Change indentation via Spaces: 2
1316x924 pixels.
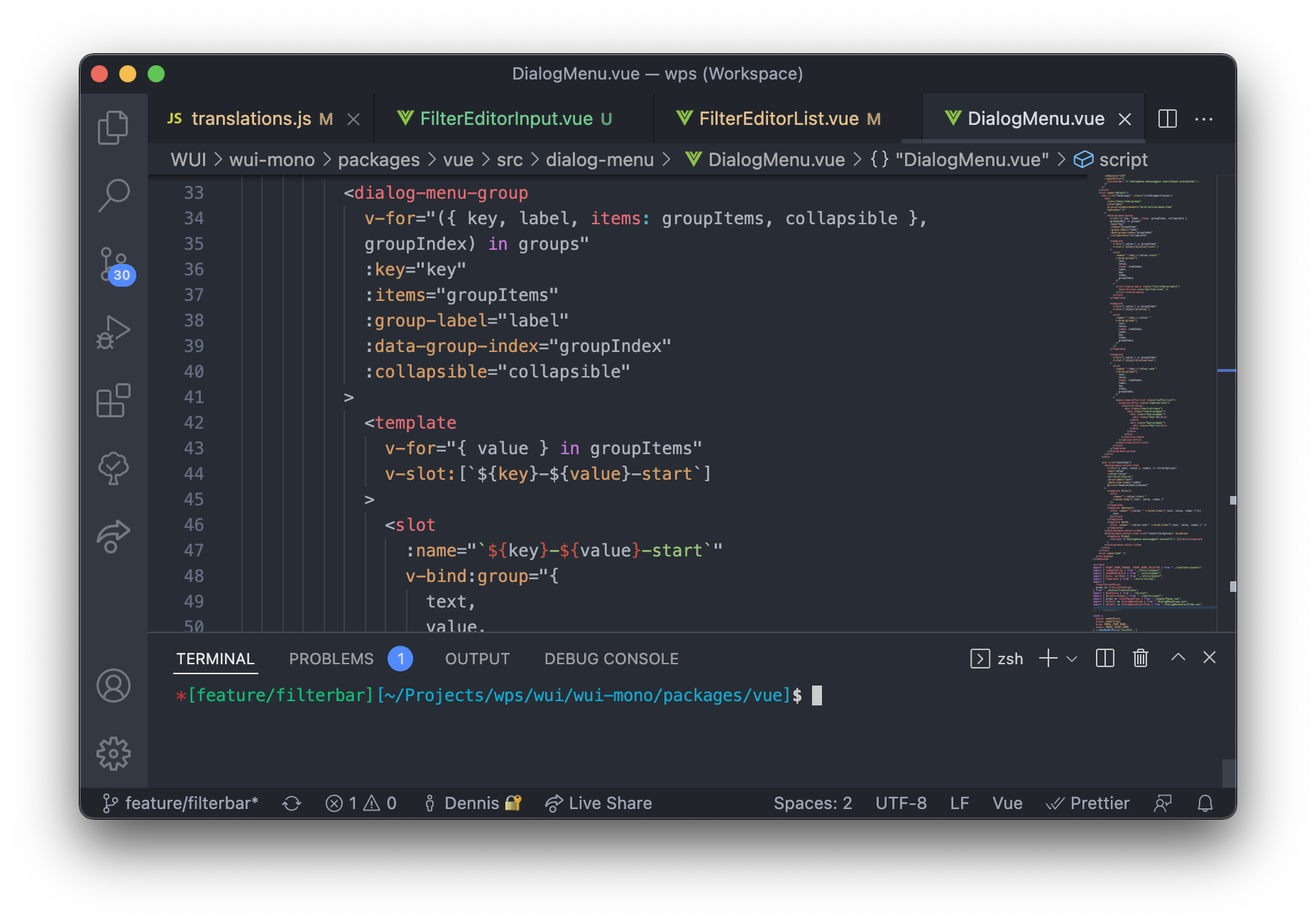(813, 803)
